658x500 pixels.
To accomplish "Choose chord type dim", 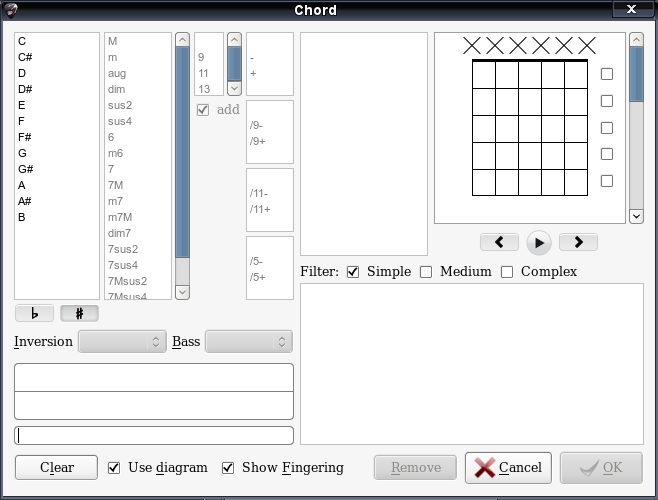I will tap(138, 89).
